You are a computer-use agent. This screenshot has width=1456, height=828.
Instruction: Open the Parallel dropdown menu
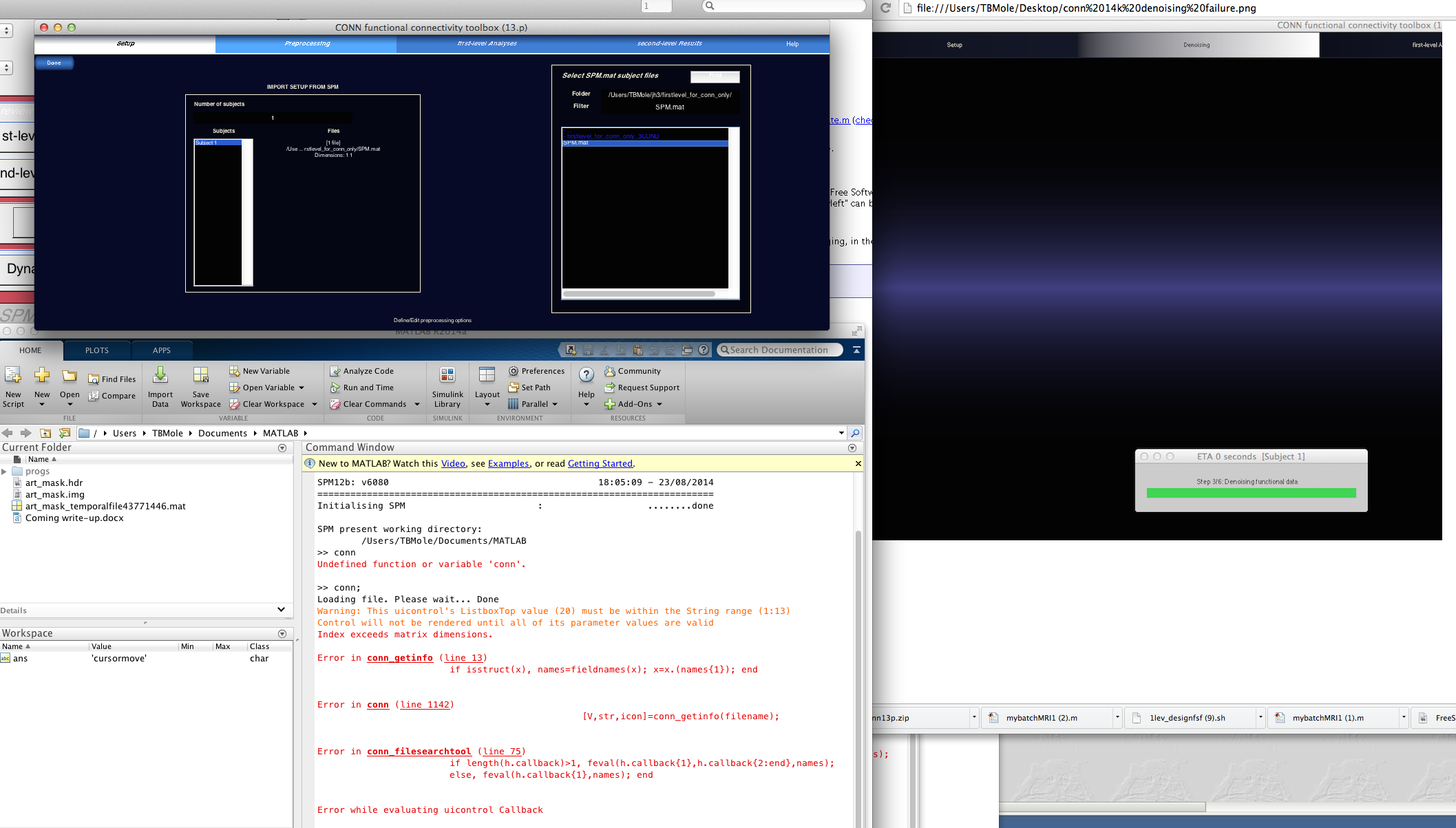pyautogui.click(x=554, y=404)
